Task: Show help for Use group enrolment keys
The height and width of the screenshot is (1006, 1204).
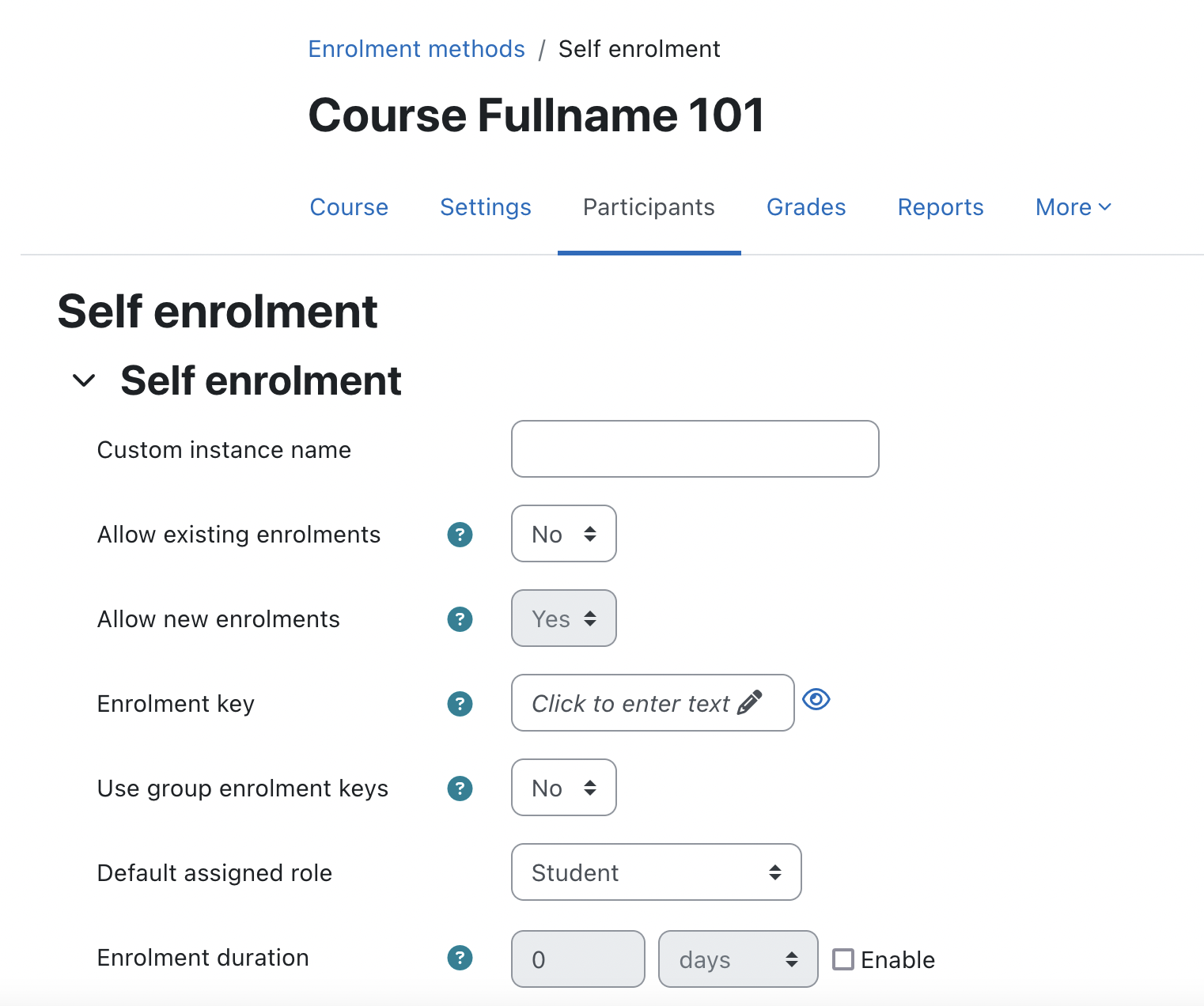Action: pos(460,789)
